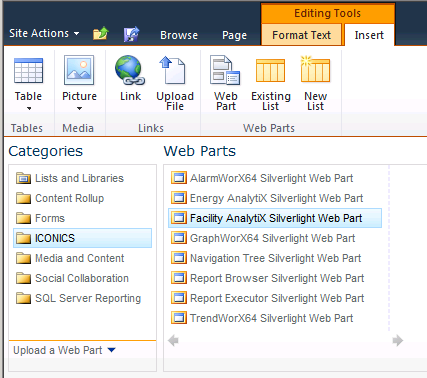427x378 pixels.
Task: Click the Existing List icon
Action: [270, 70]
